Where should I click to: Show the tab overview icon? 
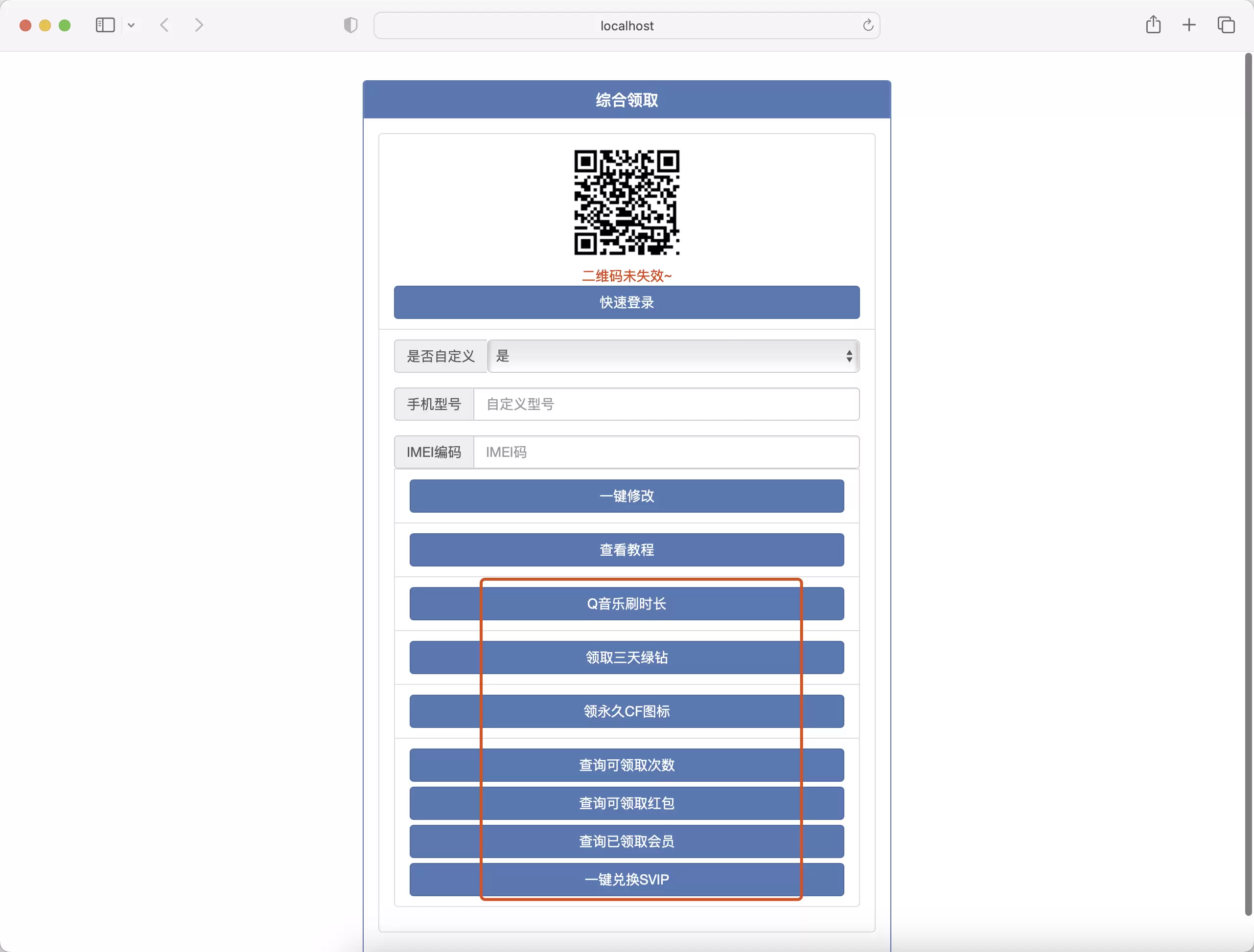pos(1226,25)
